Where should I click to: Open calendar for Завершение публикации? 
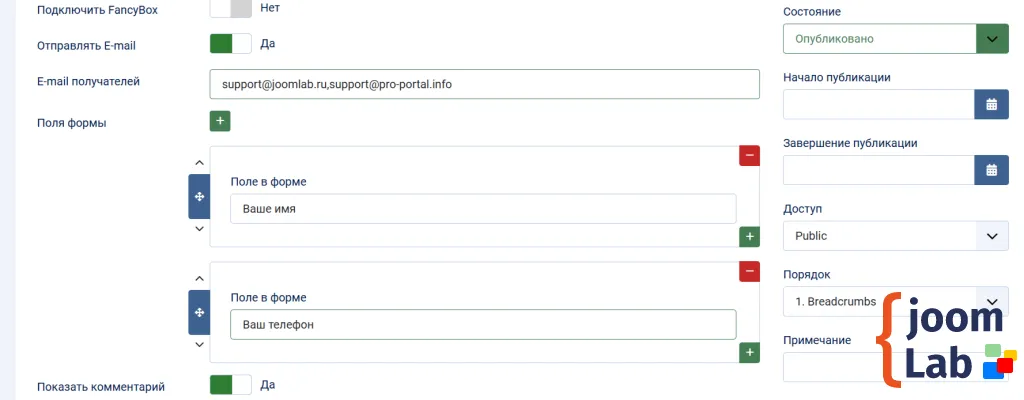(991, 170)
